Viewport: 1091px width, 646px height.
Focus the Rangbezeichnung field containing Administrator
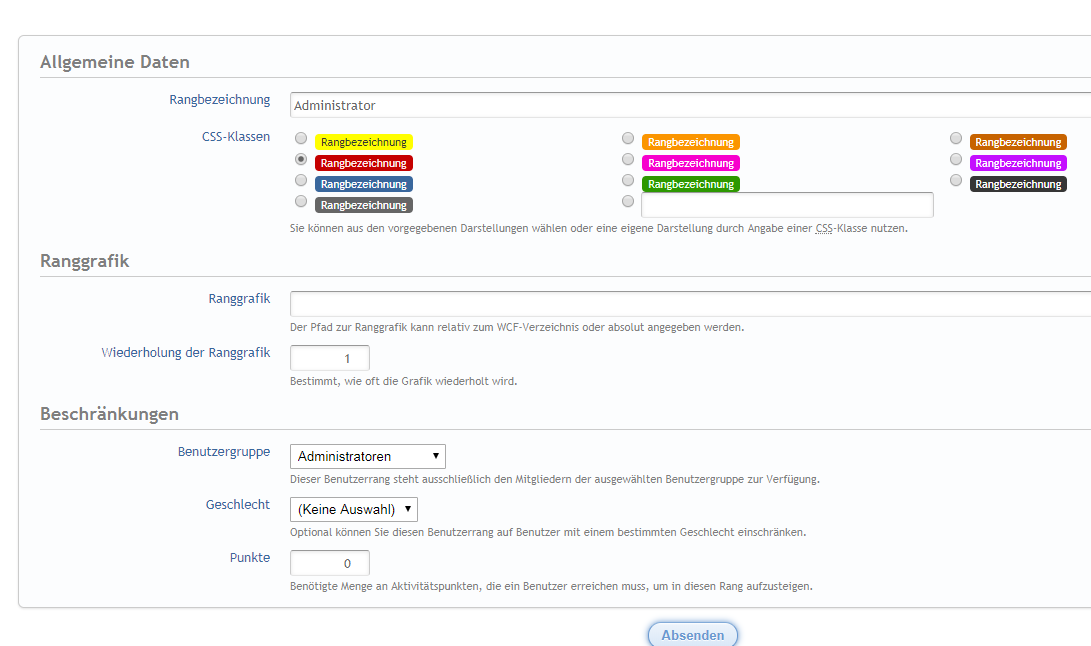pos(690,105)
